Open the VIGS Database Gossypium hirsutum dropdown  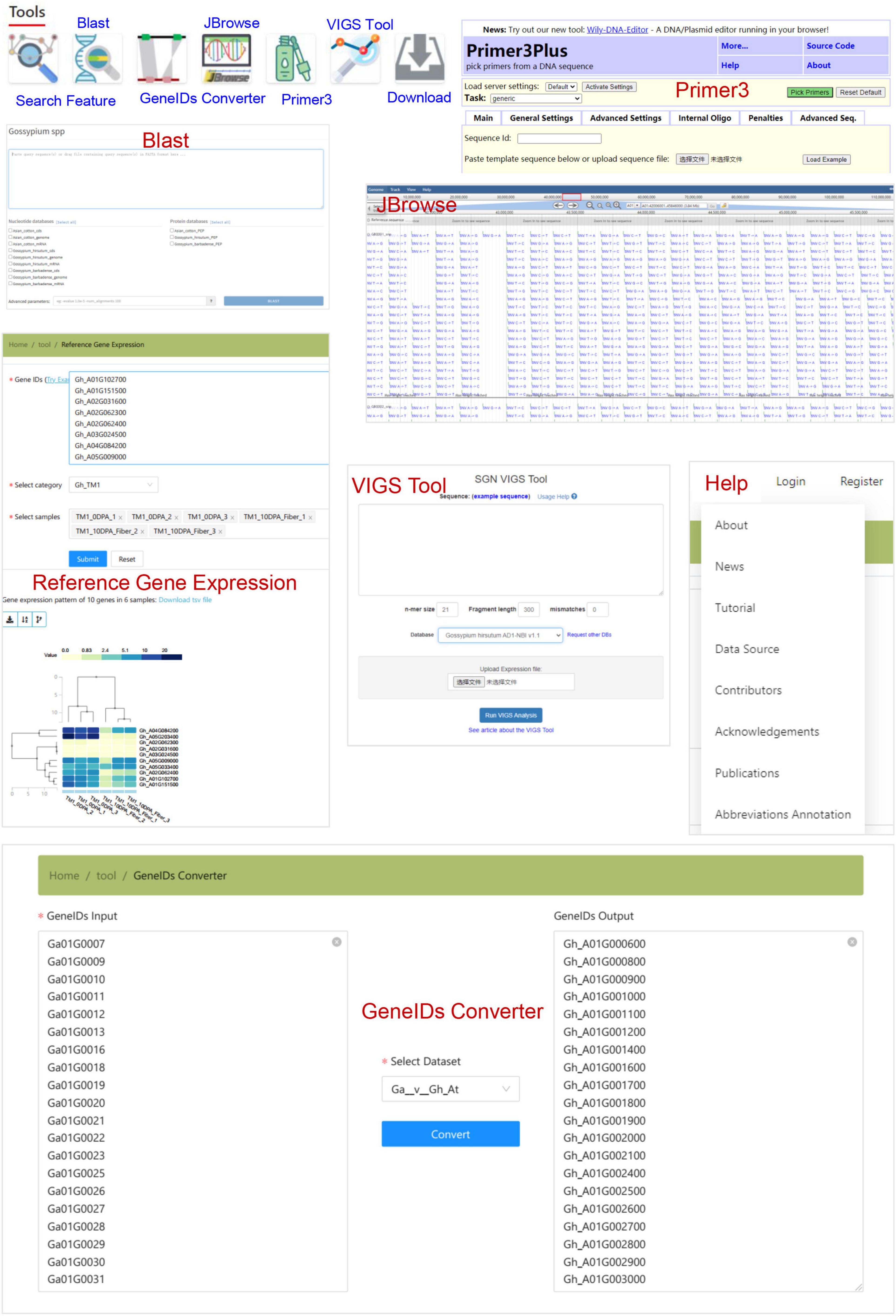pyautogui.click(x=500, y=635)
